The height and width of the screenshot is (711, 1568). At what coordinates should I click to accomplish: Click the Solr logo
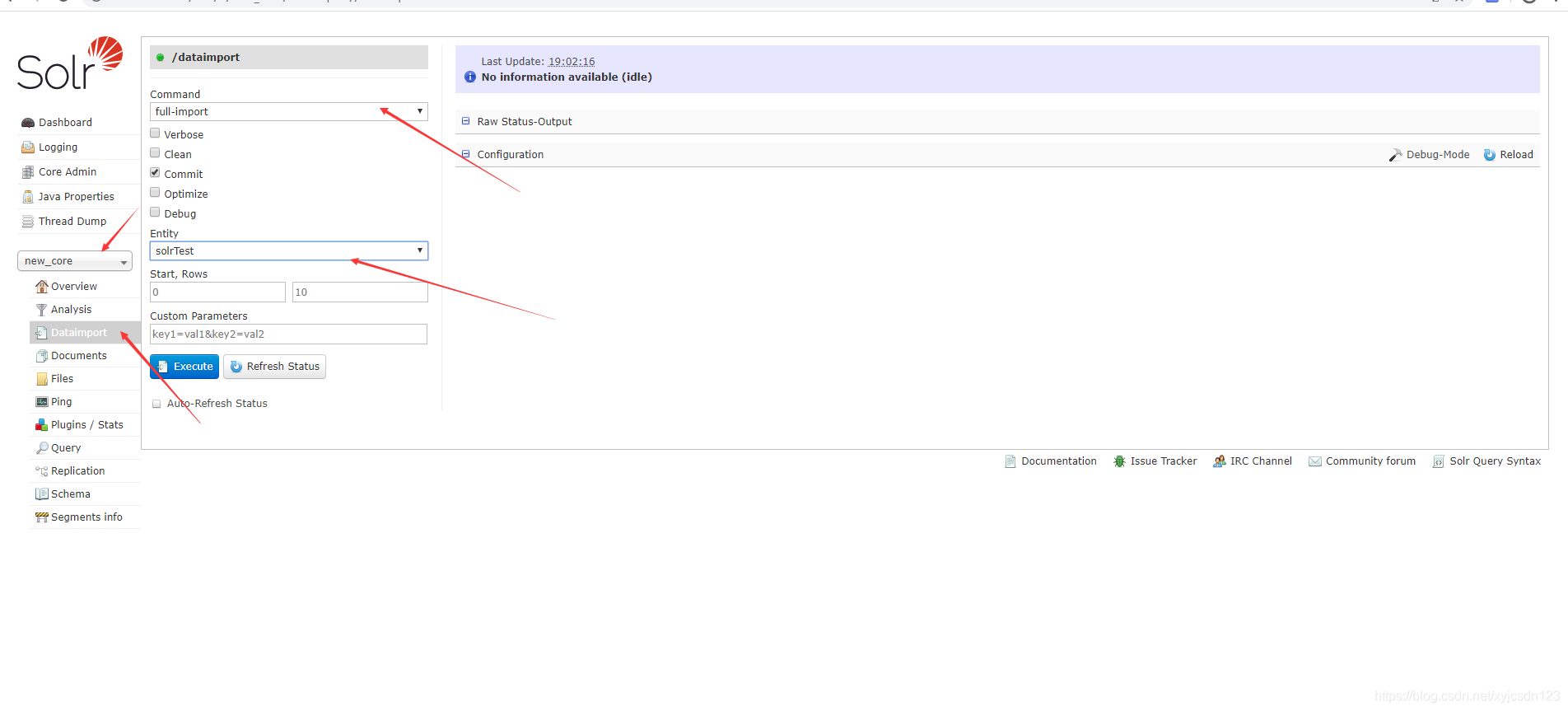click(x=70, y=63)
